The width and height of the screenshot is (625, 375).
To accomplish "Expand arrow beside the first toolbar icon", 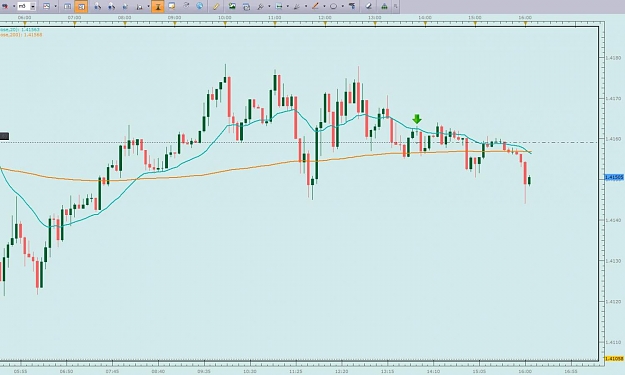I will coord(14,6).
